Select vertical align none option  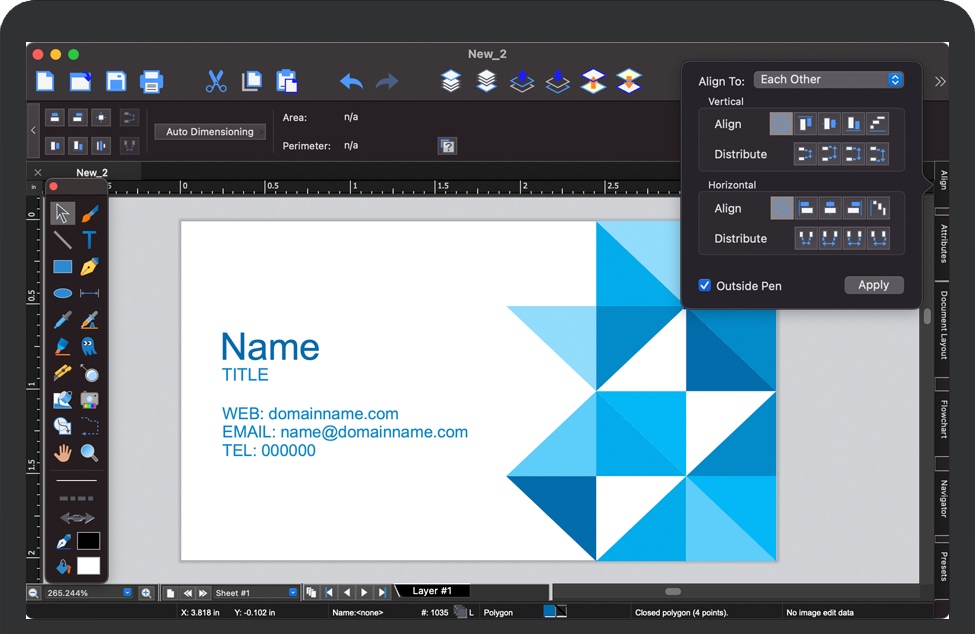click(x=781, y=124)
